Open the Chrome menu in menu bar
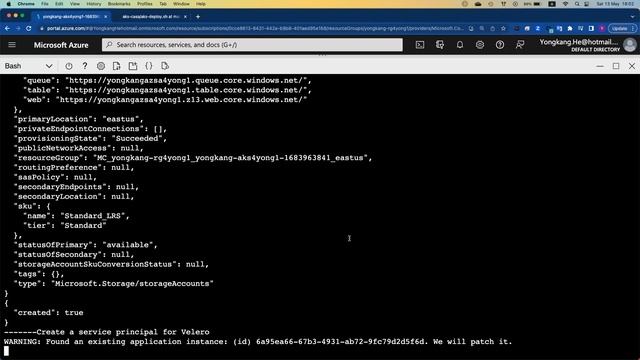 pyautogui.click(x=26, y=4)
